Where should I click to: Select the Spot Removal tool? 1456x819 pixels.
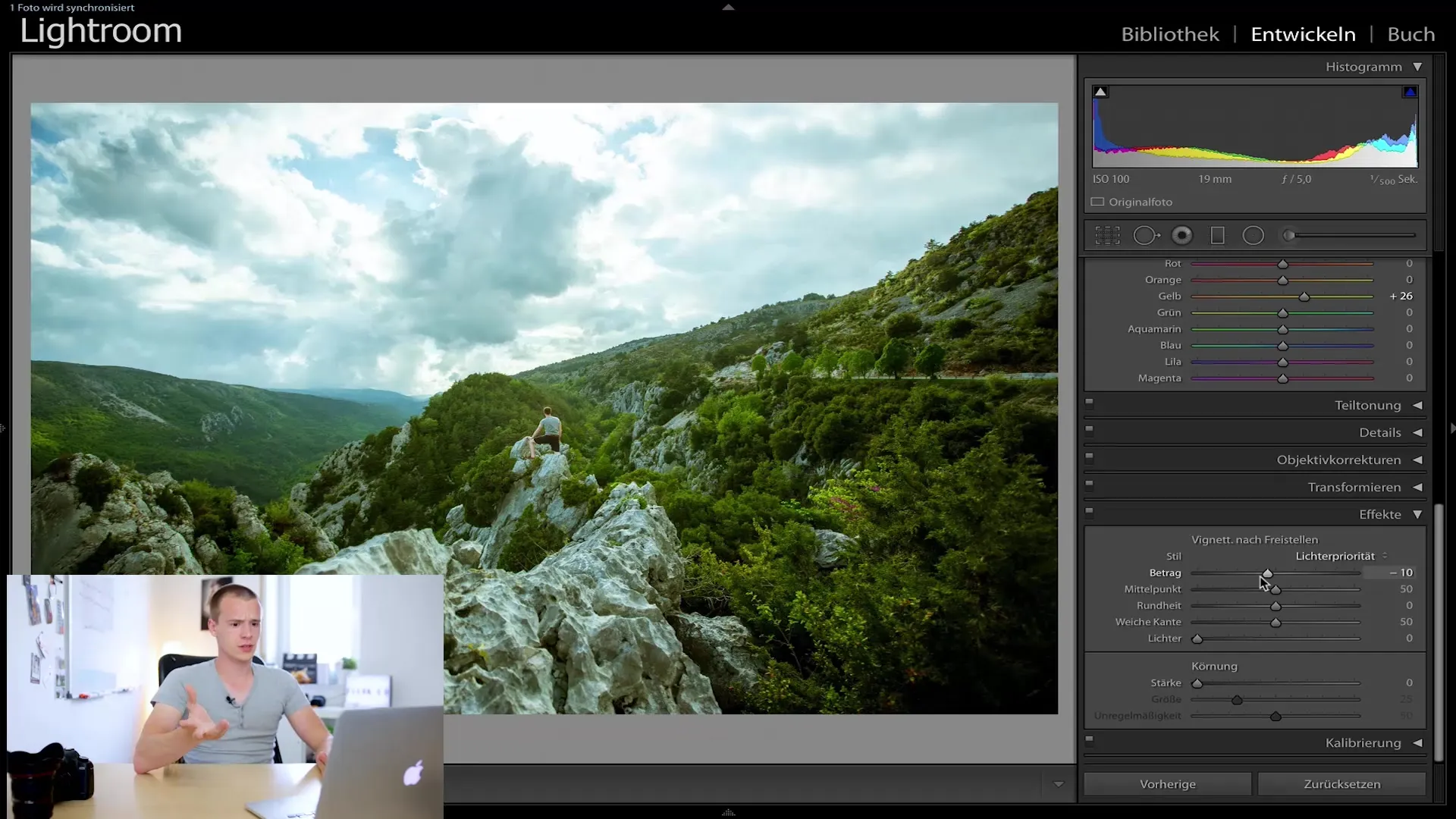[x=1146, y=236]
